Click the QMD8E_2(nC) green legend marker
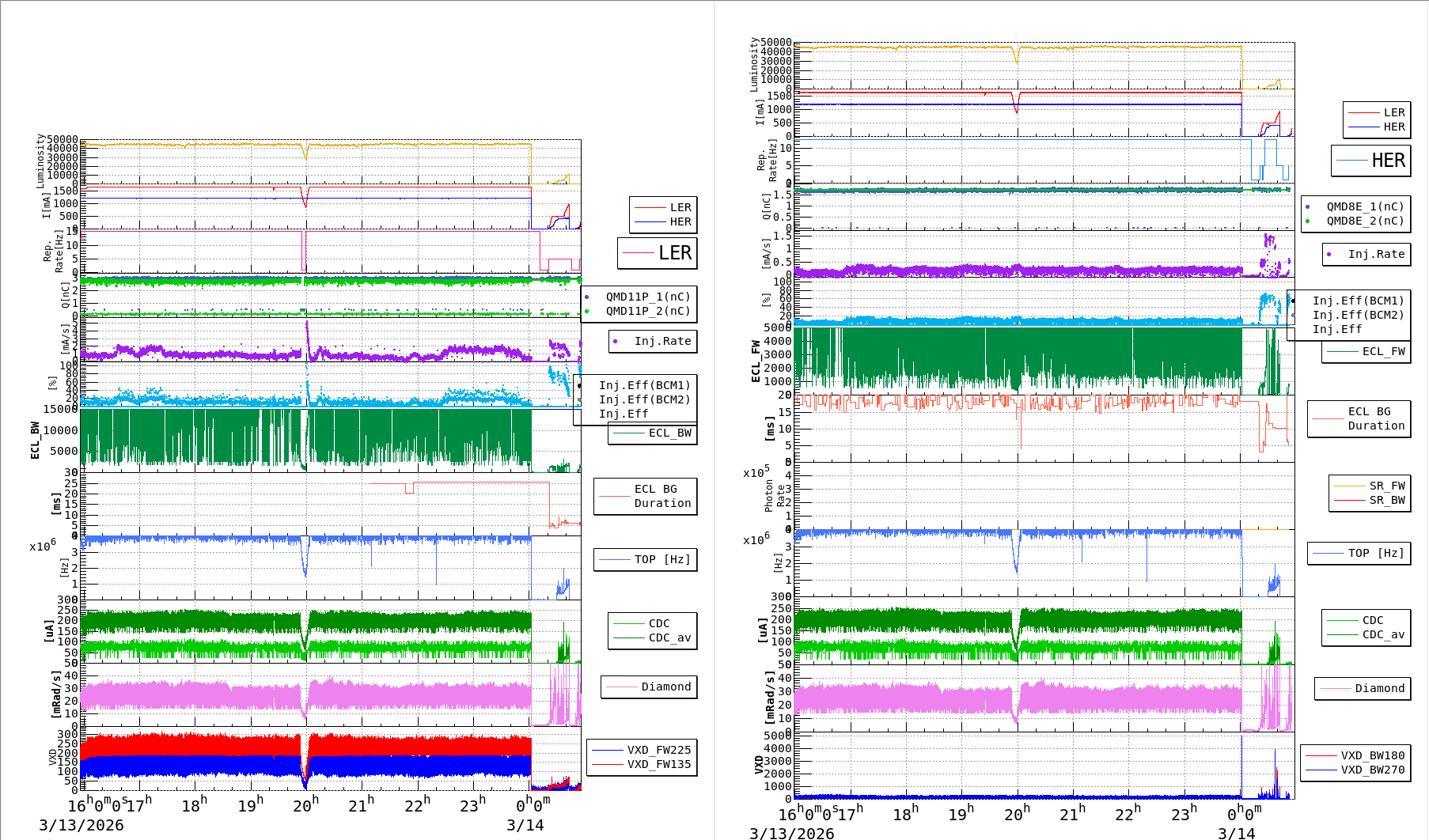 point(1308,221)
